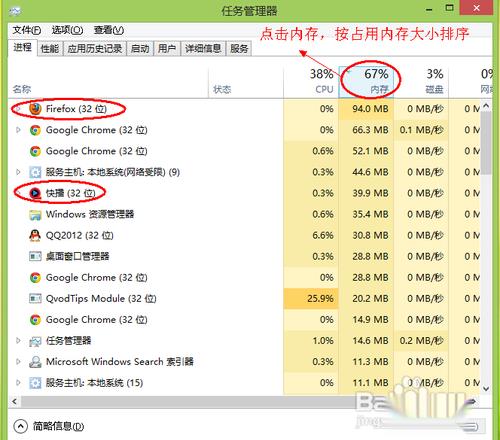Click the Firefox process icon

[35, 109]
